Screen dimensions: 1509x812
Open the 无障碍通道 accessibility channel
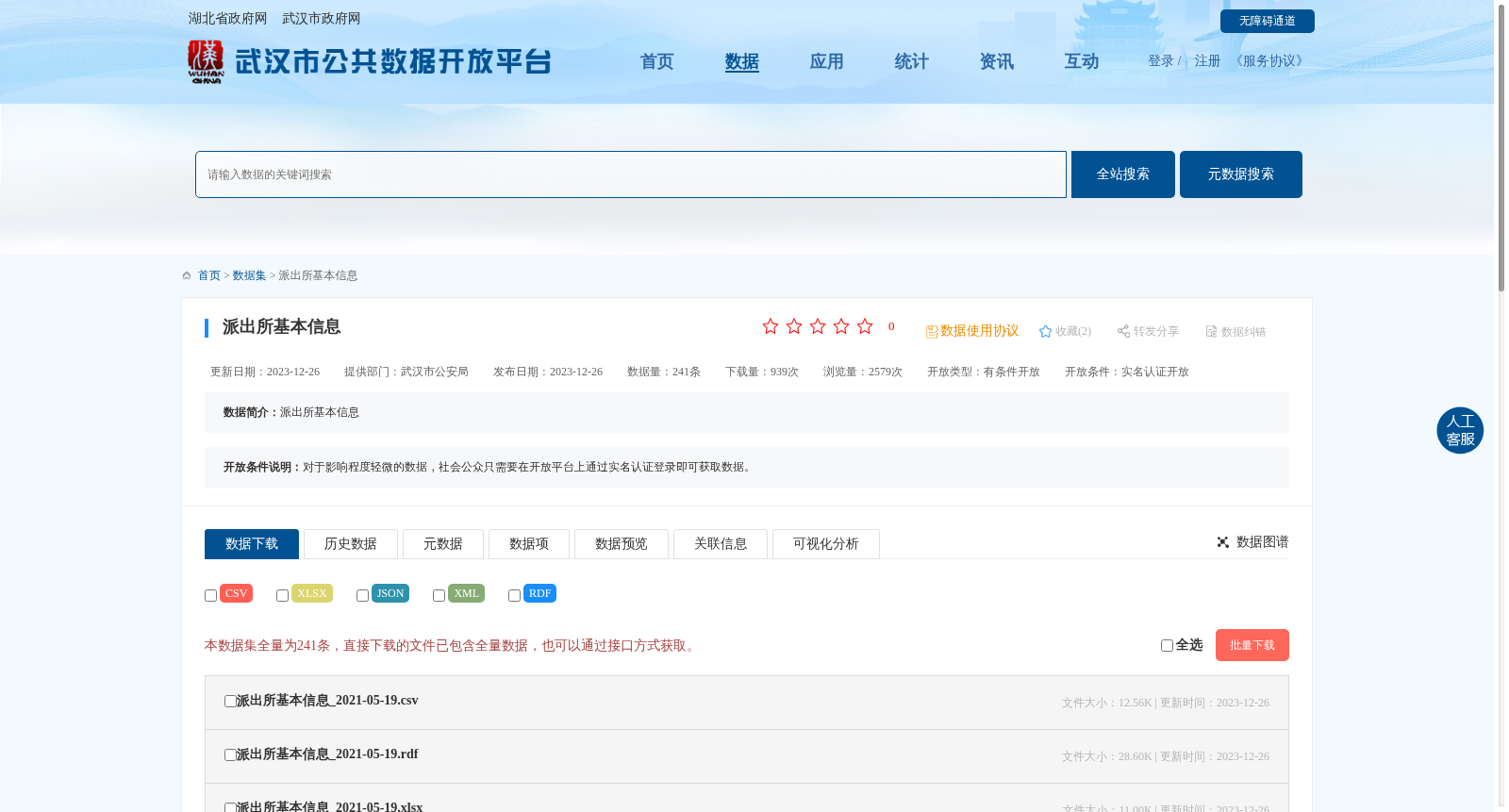[x=1268, y=21]
